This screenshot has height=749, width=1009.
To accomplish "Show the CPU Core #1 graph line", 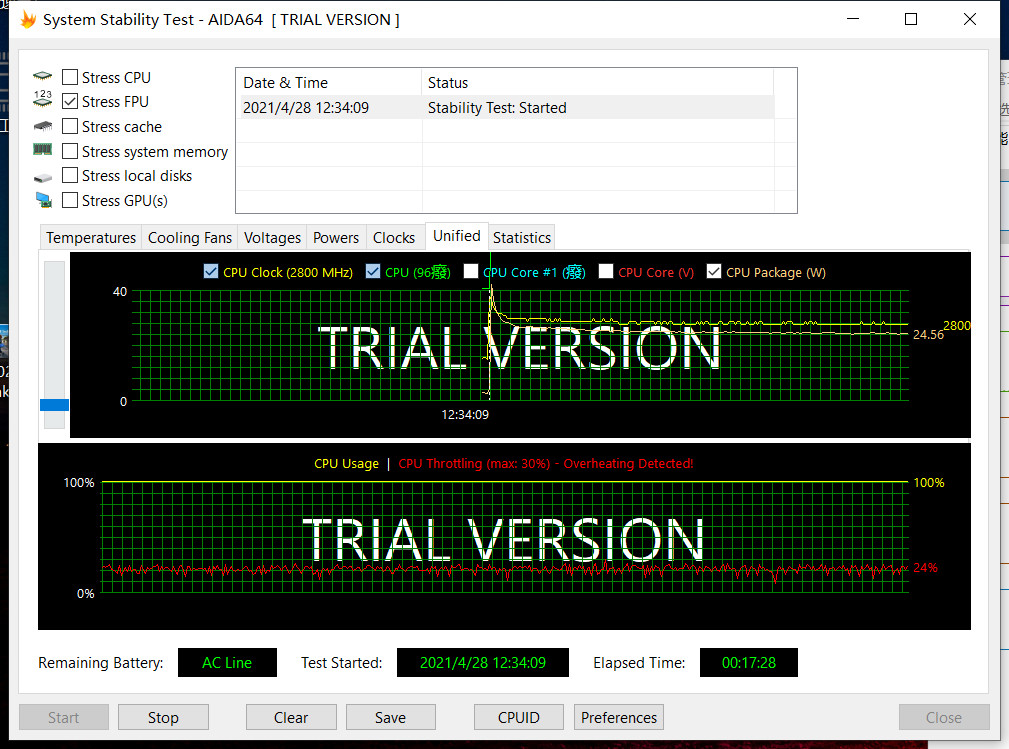I will point(471,272).
